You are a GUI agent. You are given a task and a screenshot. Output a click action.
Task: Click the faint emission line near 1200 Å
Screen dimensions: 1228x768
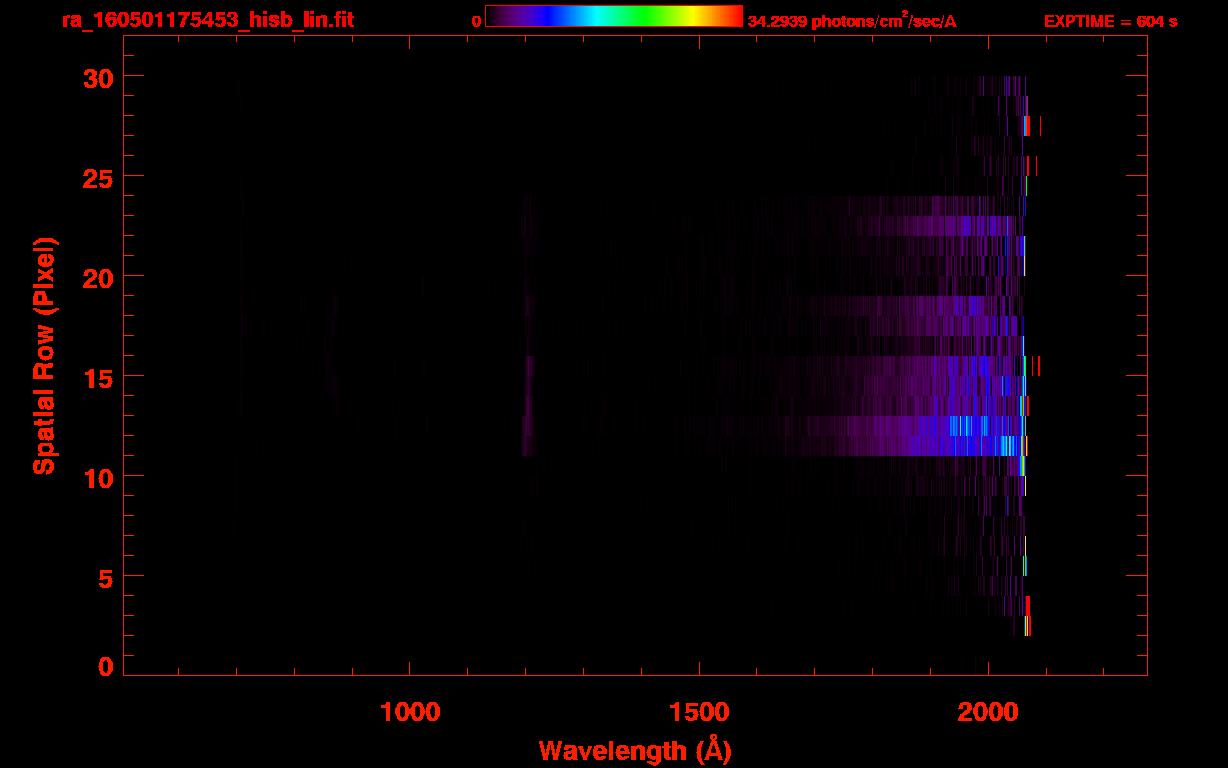(528, 405)
